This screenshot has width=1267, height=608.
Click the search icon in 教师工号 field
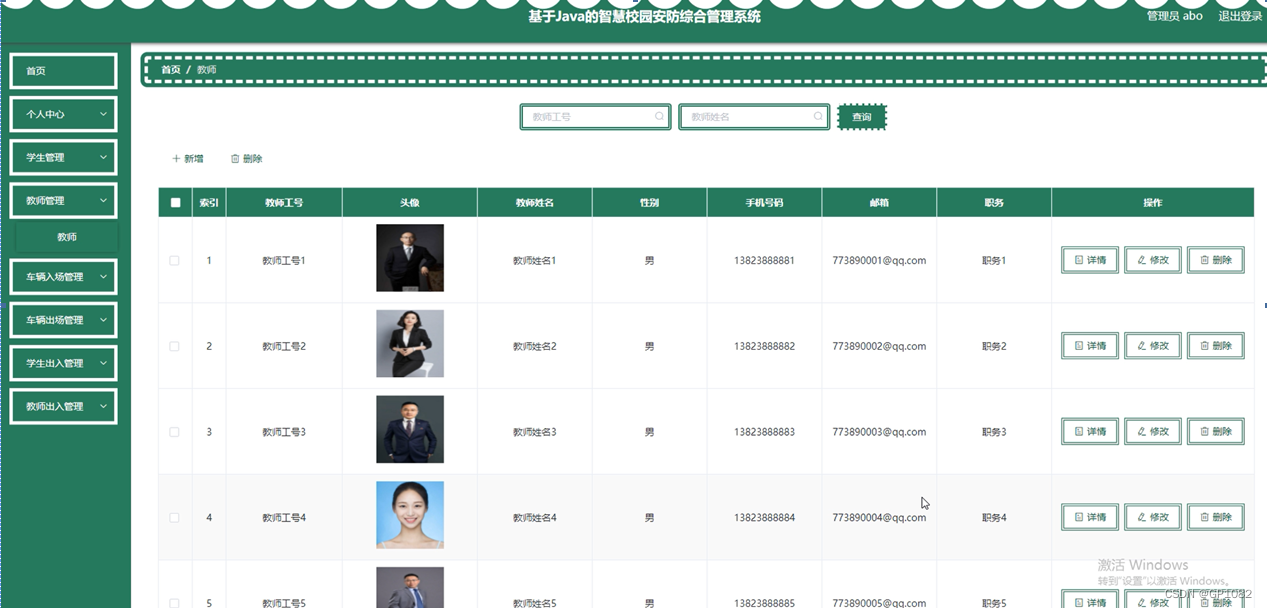pos(659,117)
